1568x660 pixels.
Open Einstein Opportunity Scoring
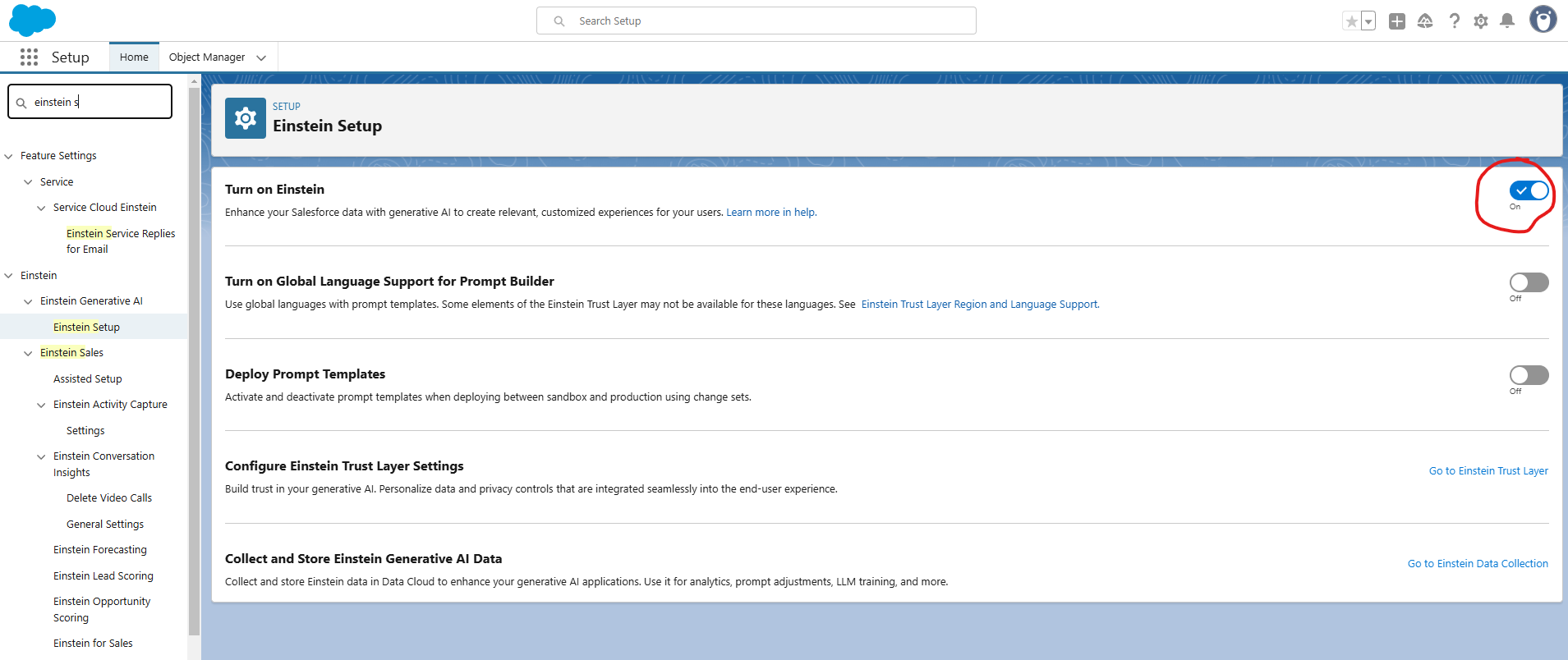102,609
